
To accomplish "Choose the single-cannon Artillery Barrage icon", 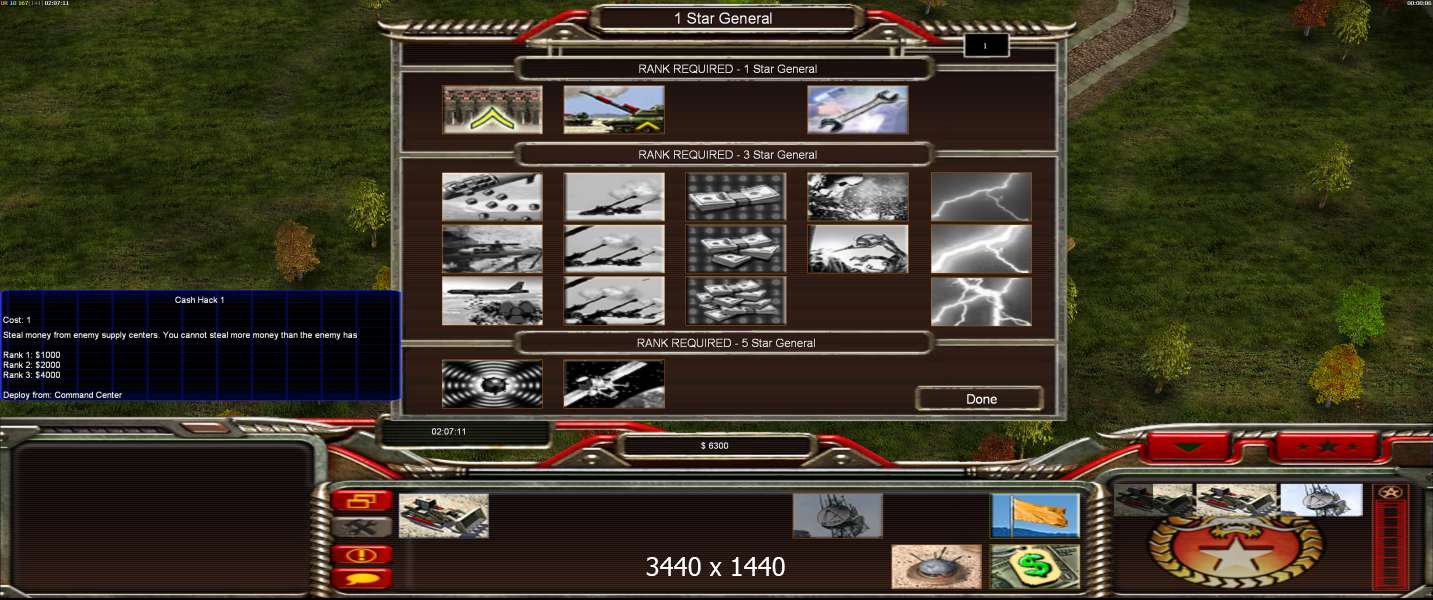I will point(614,197).
